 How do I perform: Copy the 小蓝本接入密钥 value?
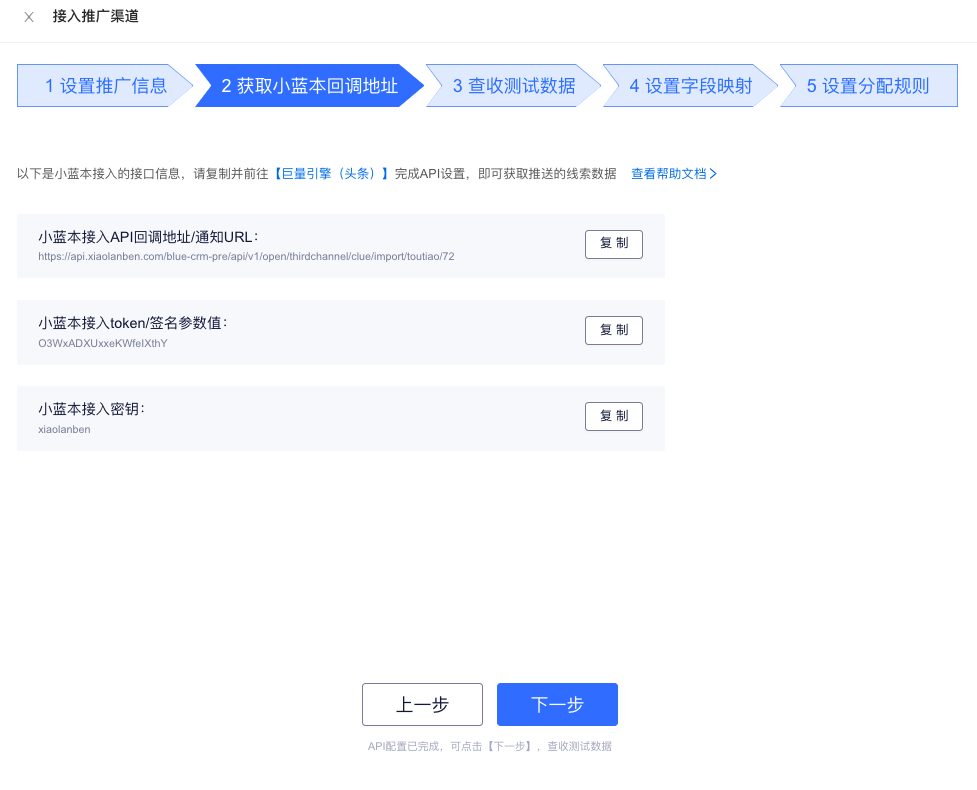tap(613, 417)
